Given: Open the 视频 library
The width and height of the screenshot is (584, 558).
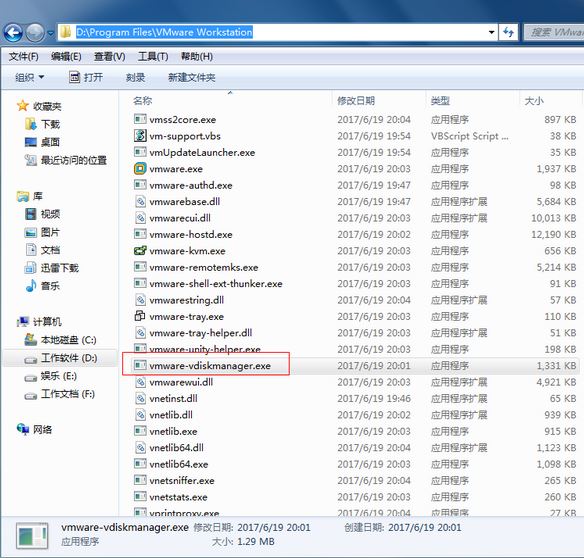Looking at the screenshot, I should point(42,214).
